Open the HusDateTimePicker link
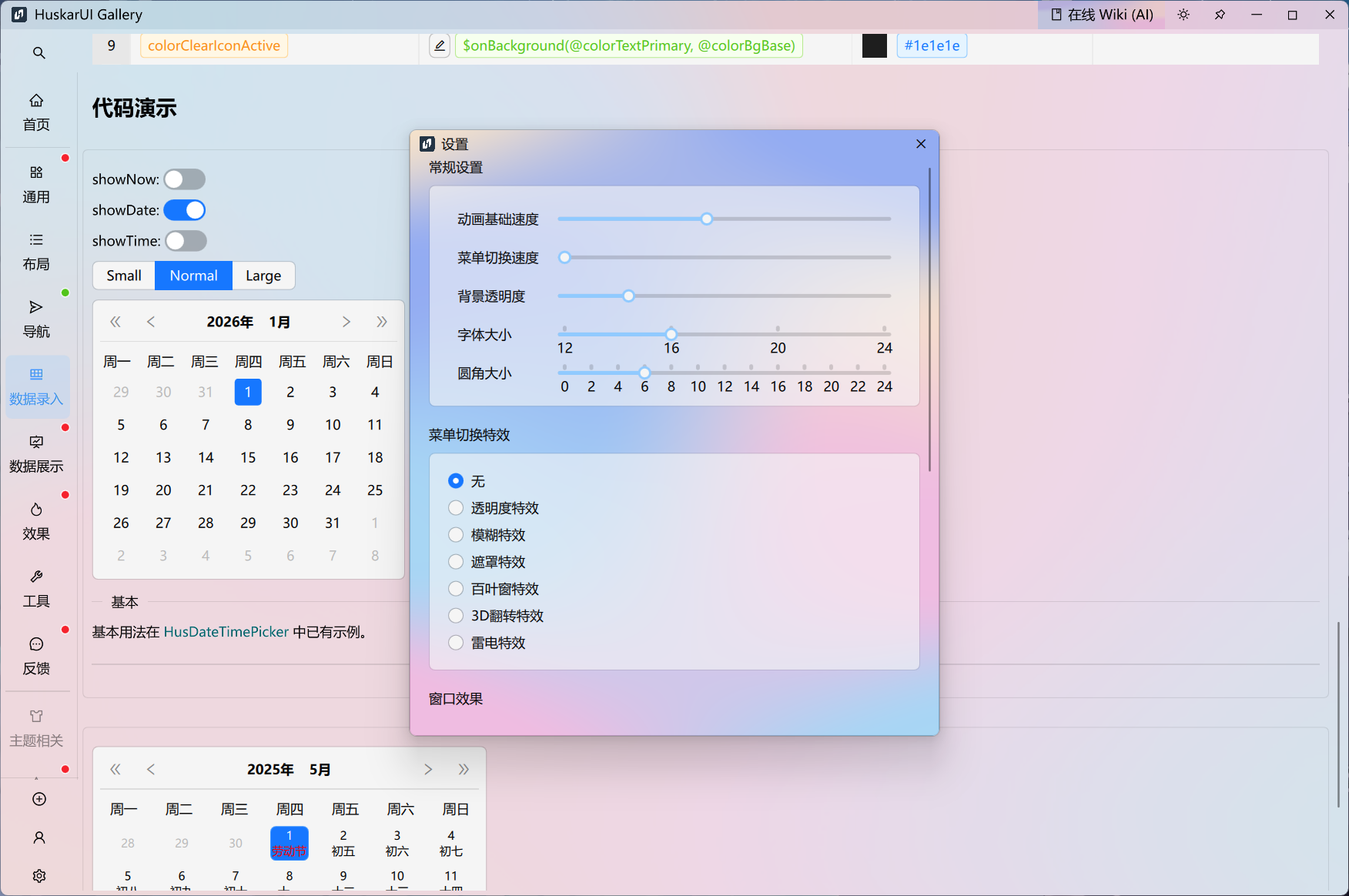This screenshot has height=896, width=1349. (x=226, y=632)
